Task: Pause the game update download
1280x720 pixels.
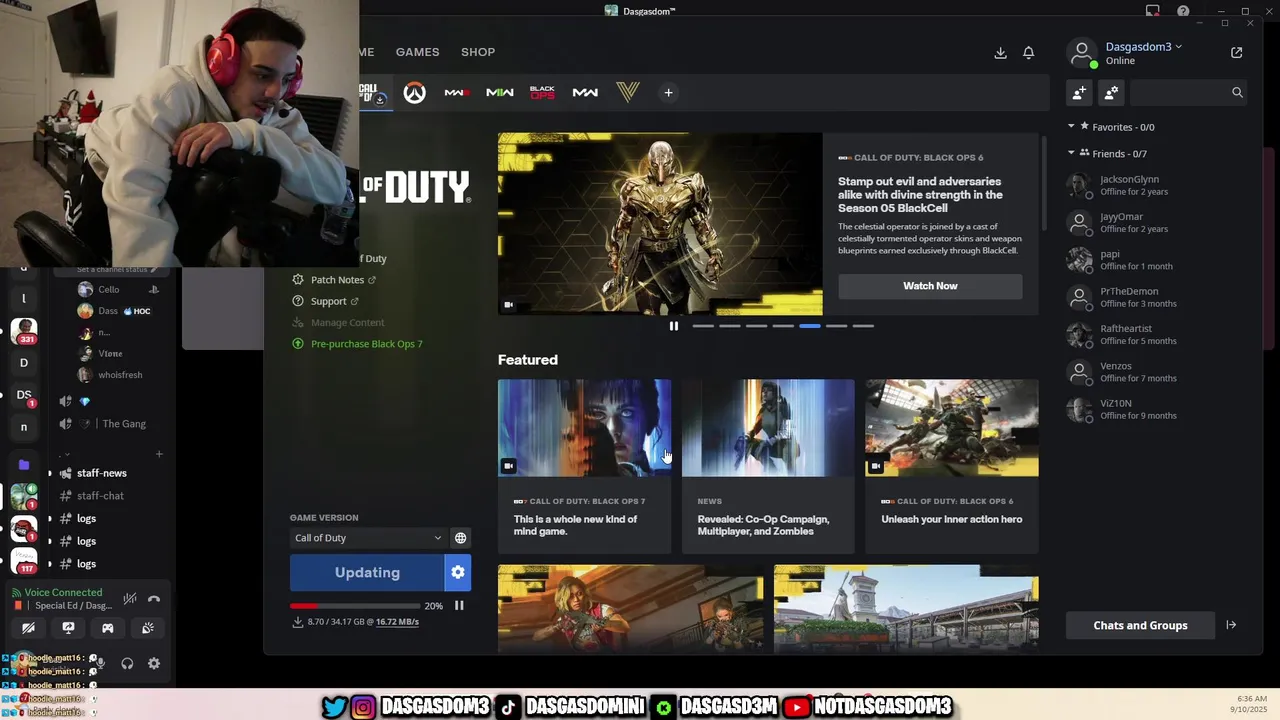Action: point(459,605)
